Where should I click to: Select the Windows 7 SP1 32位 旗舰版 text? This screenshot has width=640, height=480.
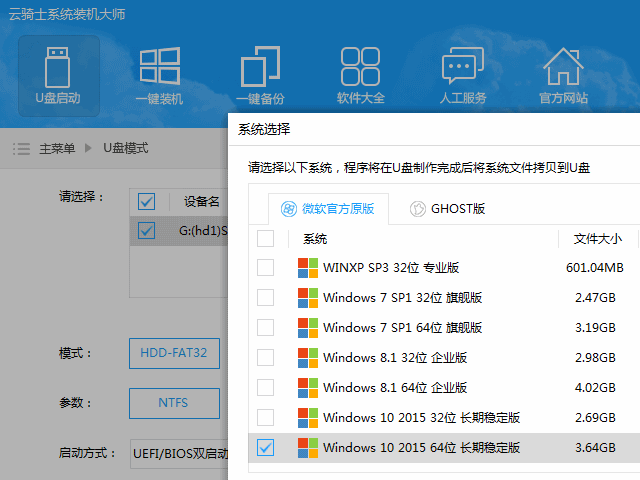(x=402, y=298)
